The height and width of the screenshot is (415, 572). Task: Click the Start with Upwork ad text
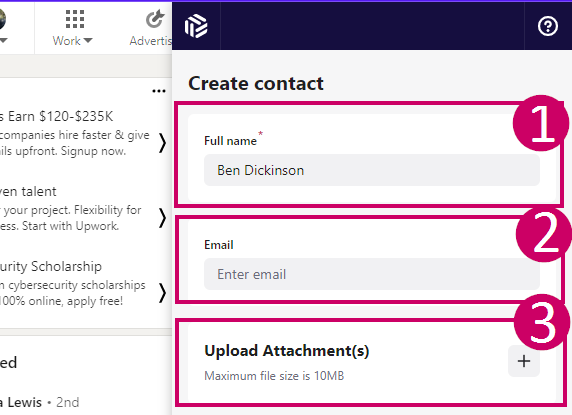coord(70,226)
